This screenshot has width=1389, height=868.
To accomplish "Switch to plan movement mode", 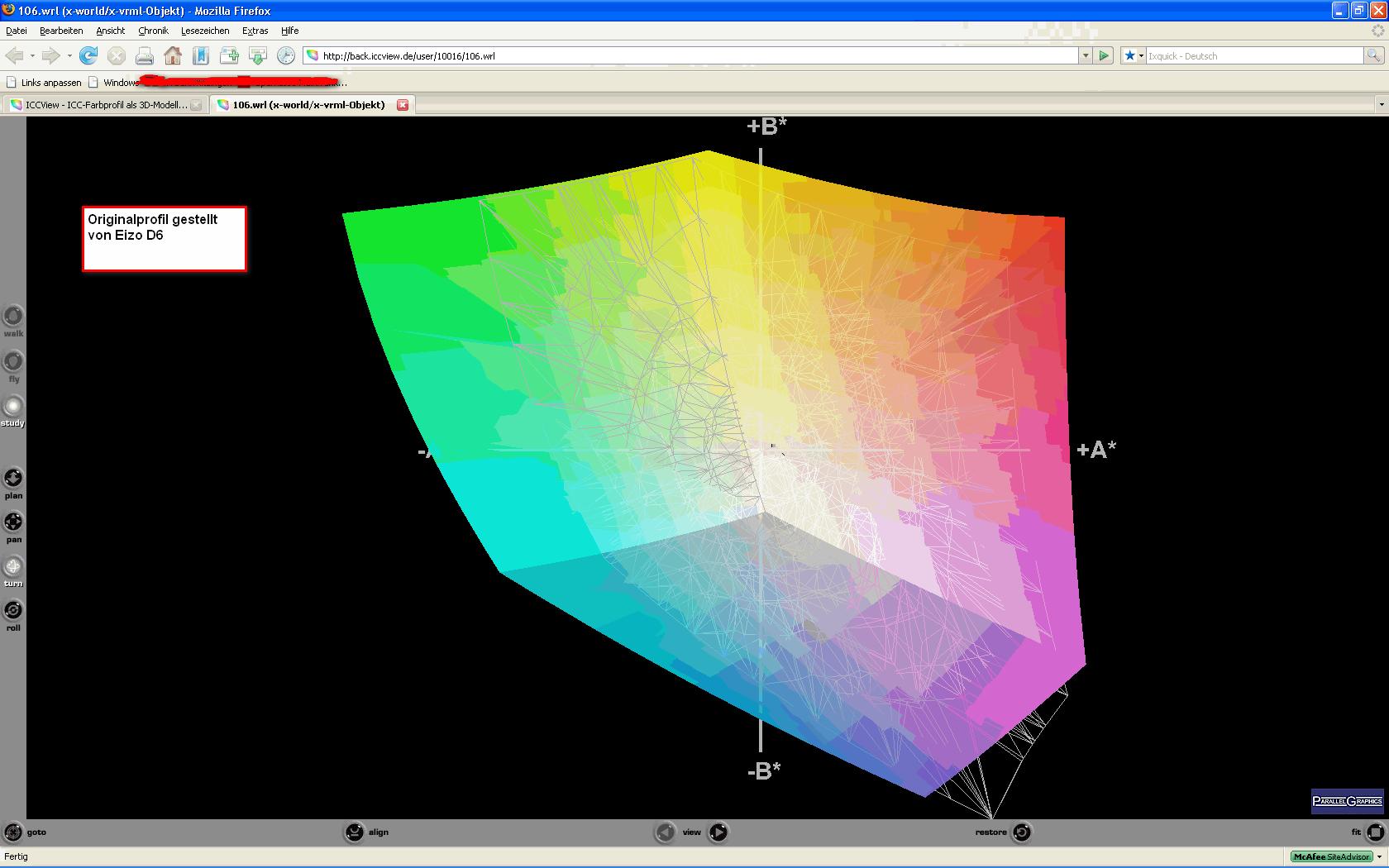I will pos(13,478).
